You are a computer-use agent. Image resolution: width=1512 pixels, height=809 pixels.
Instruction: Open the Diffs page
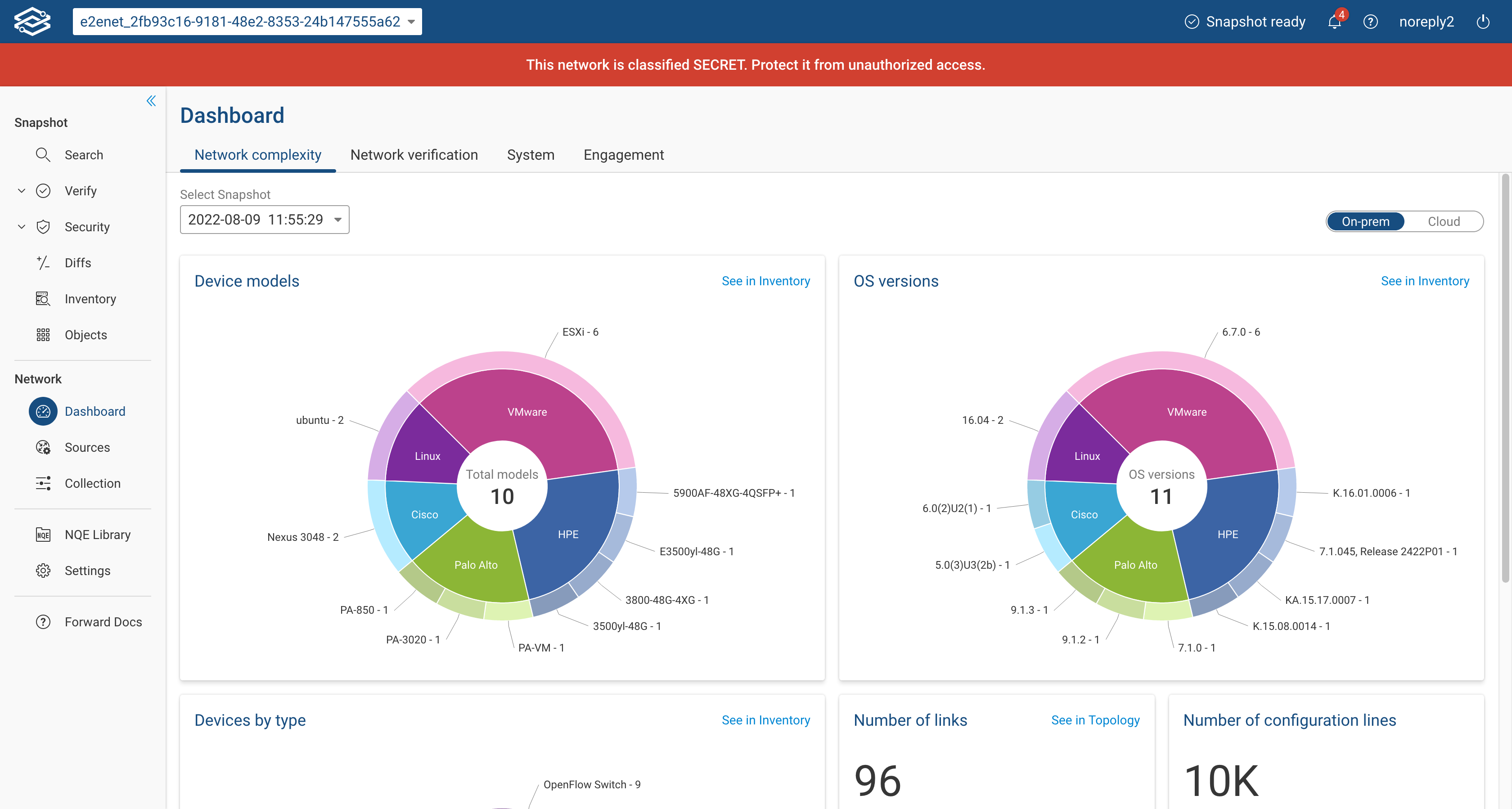click(77, 263)
